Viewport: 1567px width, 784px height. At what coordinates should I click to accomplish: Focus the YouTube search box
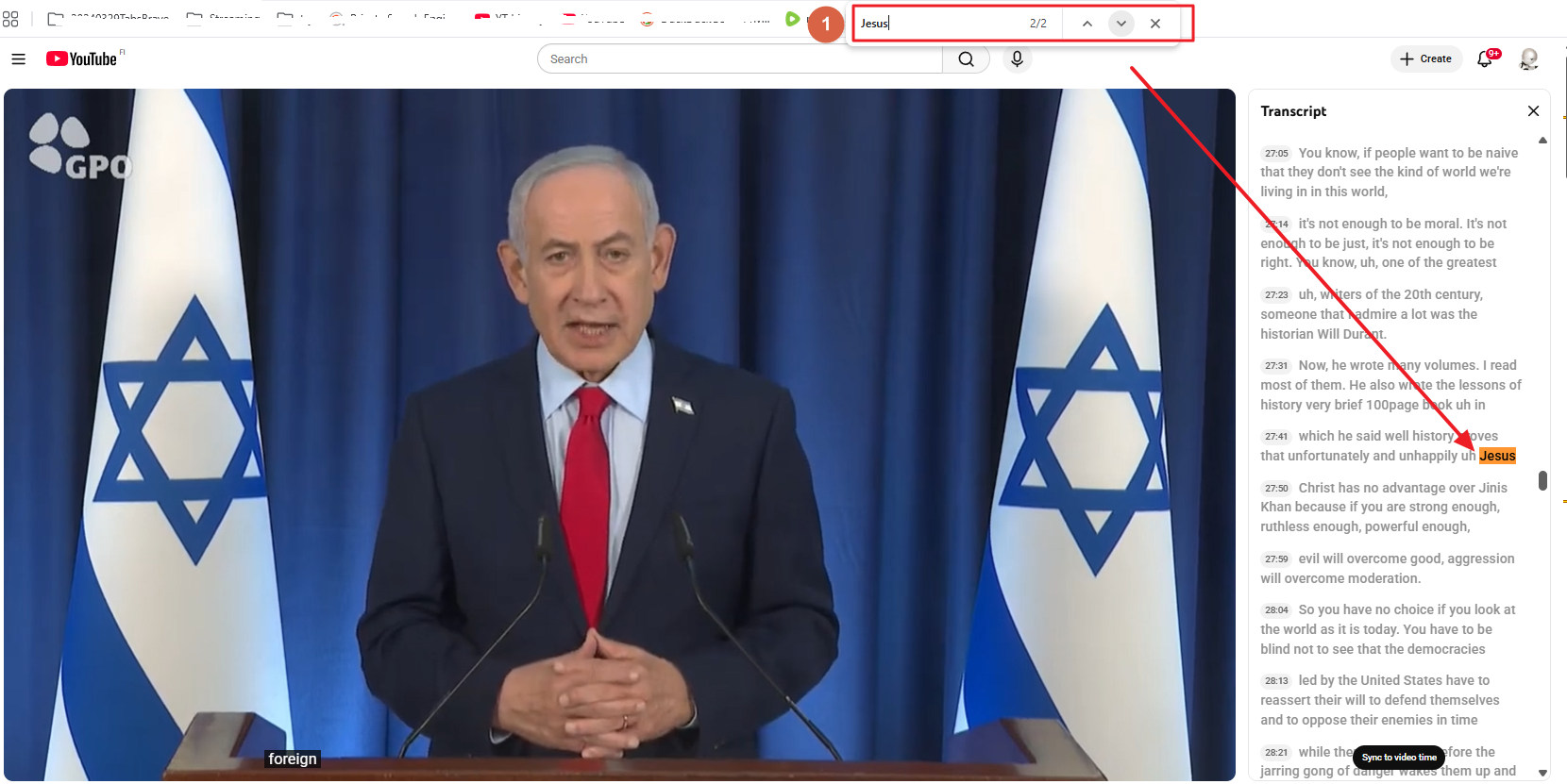(741, 58)
